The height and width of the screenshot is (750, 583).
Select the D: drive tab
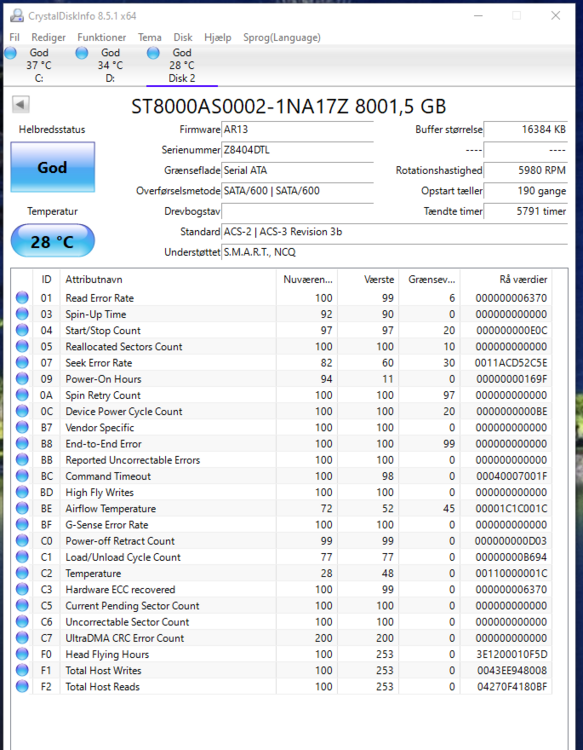click(110, 65)
